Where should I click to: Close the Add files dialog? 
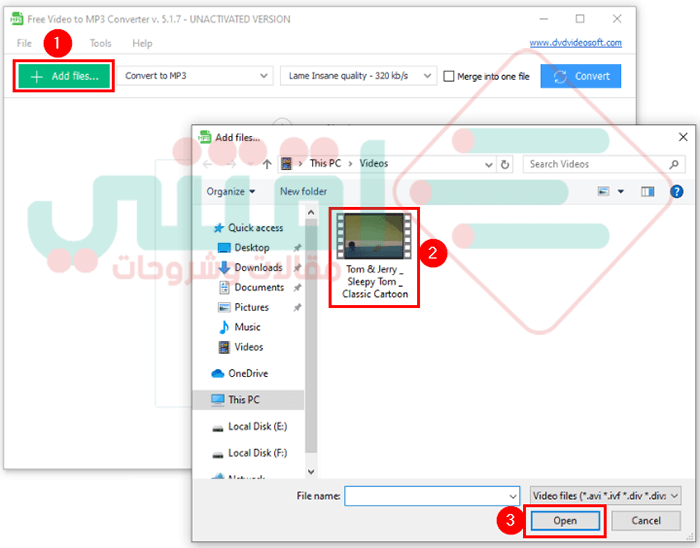pos(683,137)
